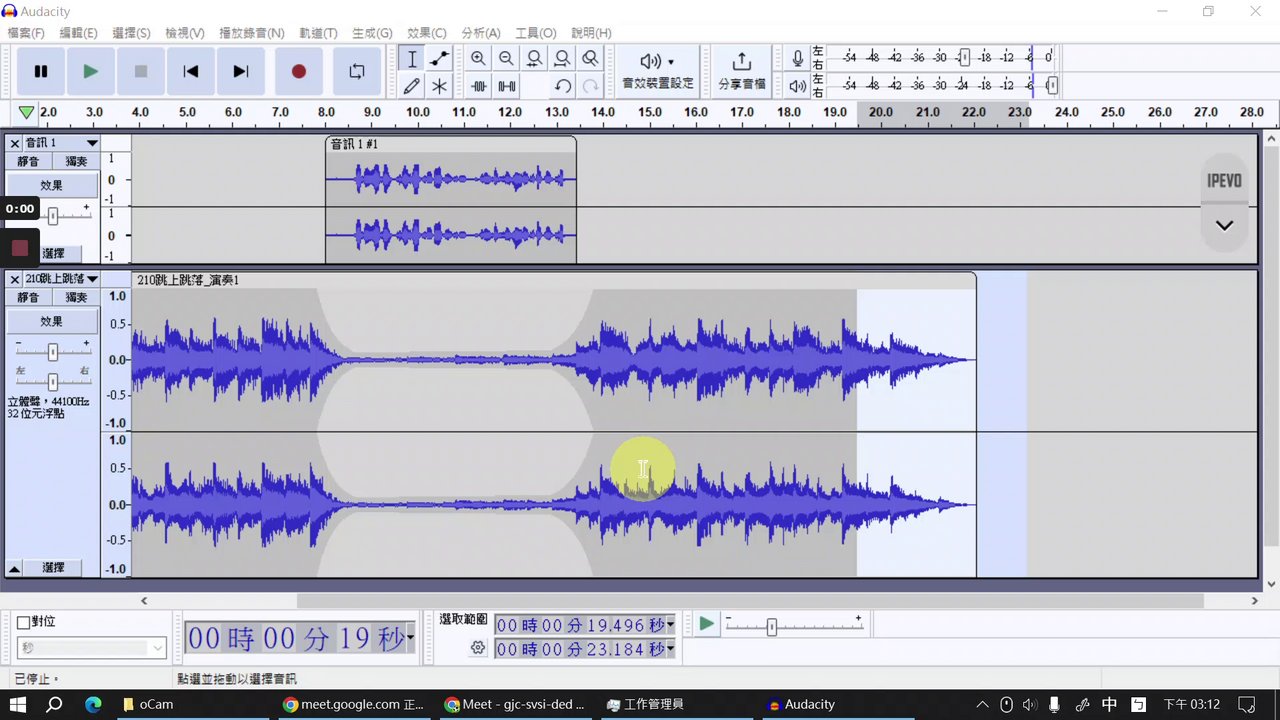Viewport: 1280px width, 720px height.
Task: Open the 音效裝置設定 audio setup dropdown
Action: tap(657, 71)
